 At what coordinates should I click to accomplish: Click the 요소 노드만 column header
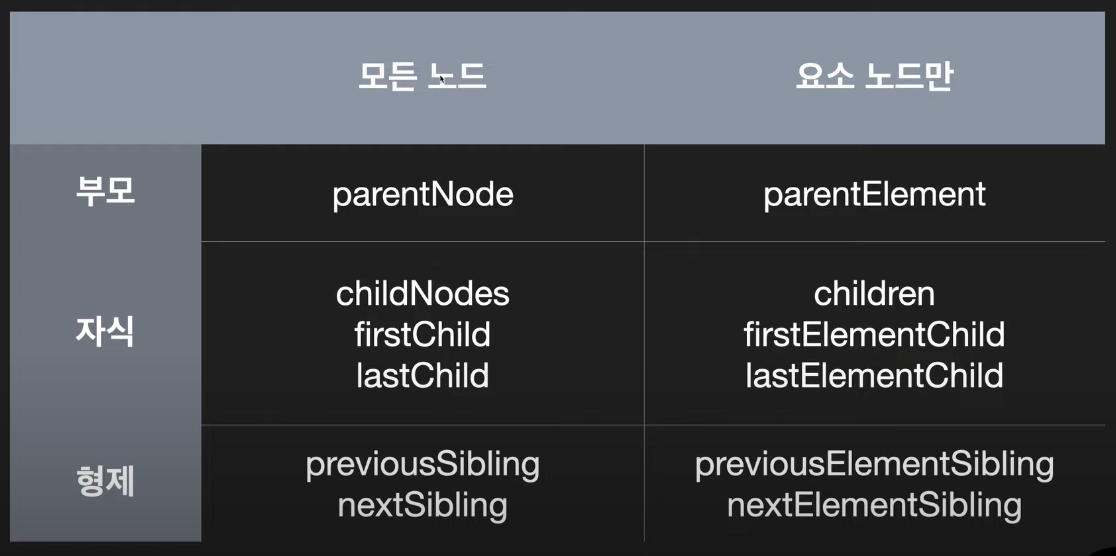pos(874,77)
